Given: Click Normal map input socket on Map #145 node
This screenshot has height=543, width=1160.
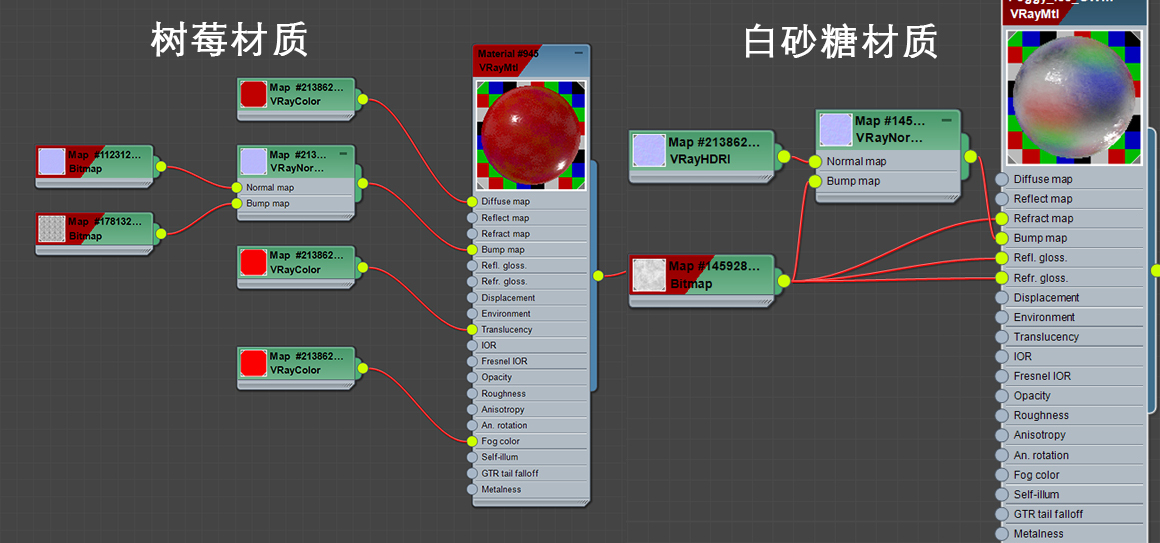Looking at the screenshot, I should 815,161.
